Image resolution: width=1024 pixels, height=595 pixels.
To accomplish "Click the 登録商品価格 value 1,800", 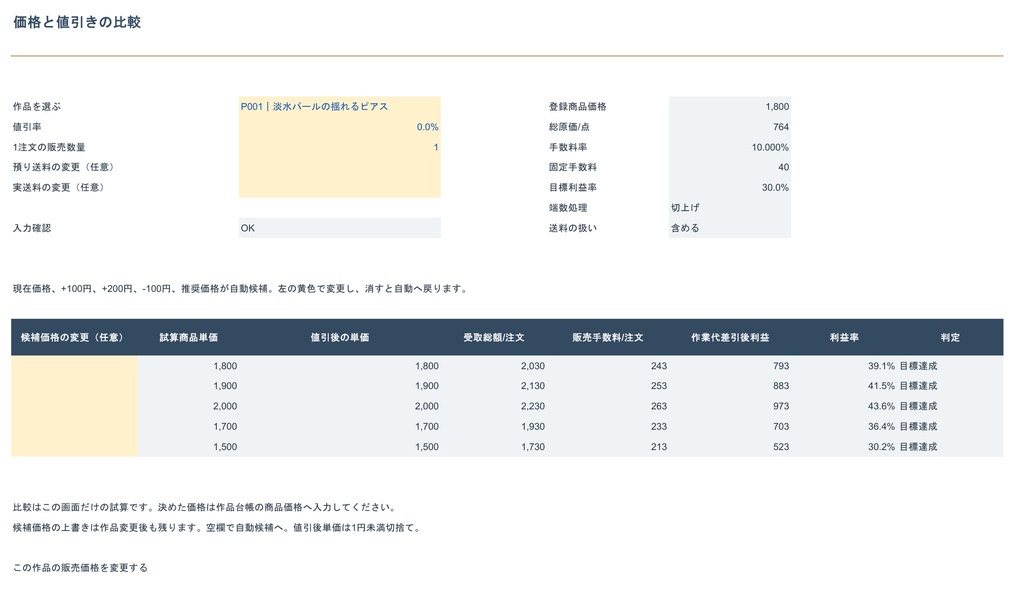I will coord(729,106).
